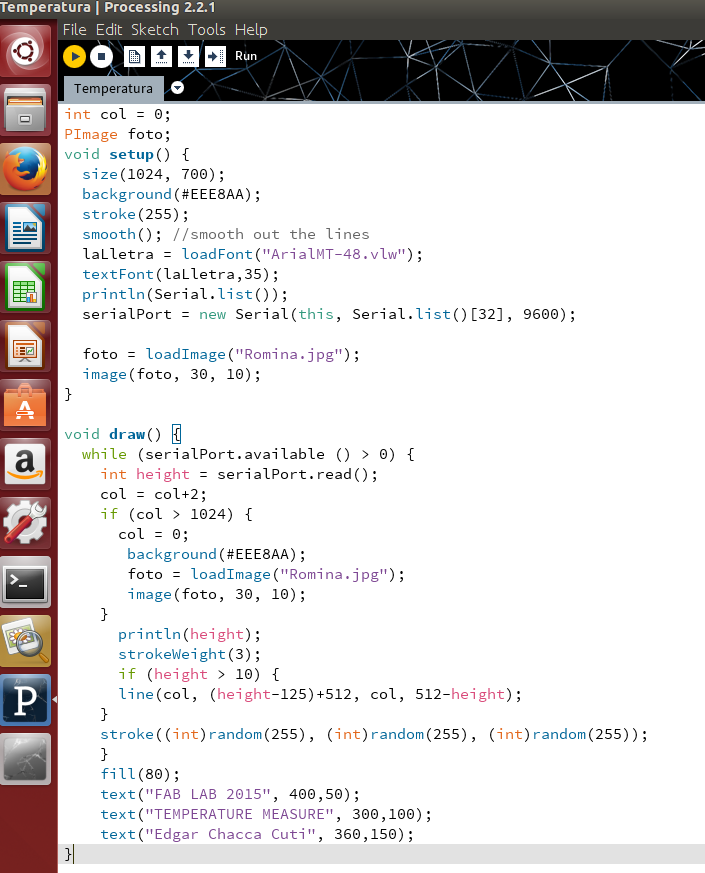Screen dimensions: 705x873
Task: Click the text "Edgar Chacca Cuti" line
Action: 257,835
